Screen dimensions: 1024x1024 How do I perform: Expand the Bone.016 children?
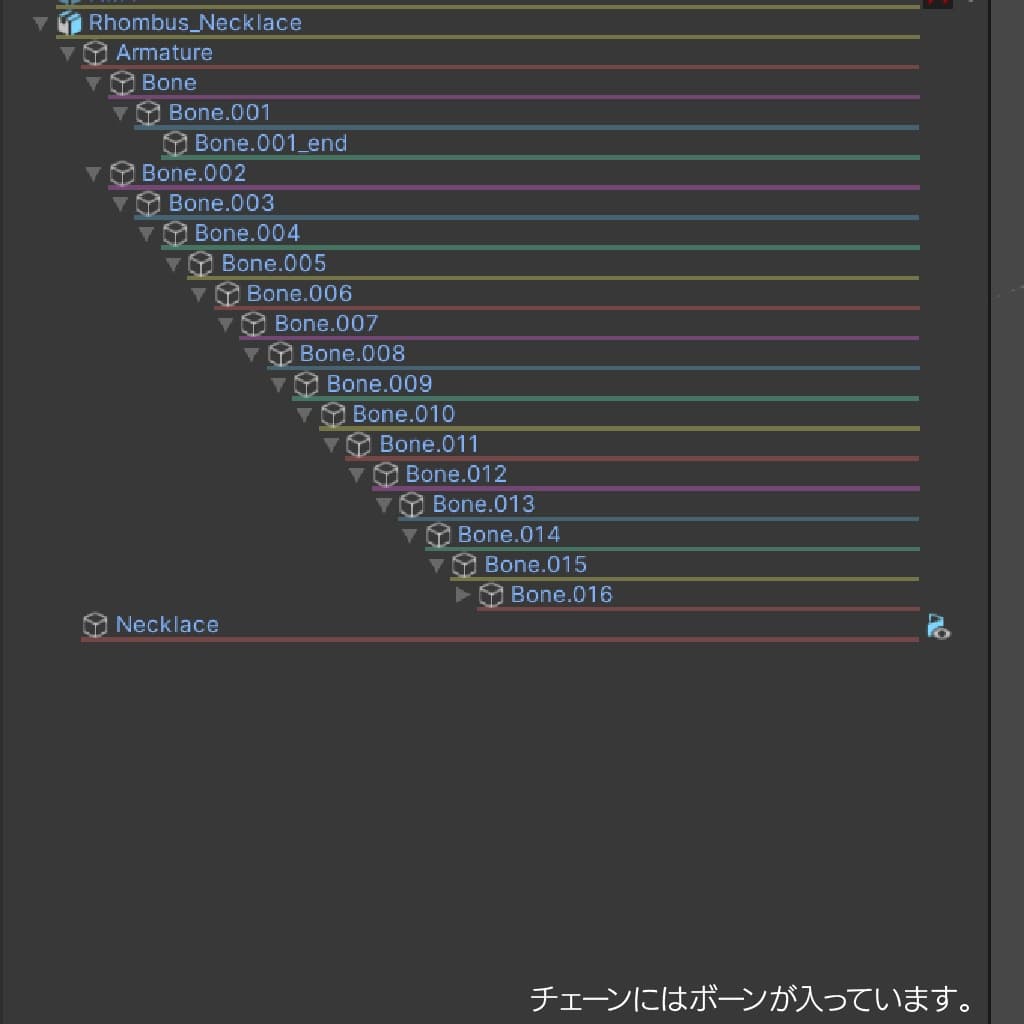click(x=463, y=594)
